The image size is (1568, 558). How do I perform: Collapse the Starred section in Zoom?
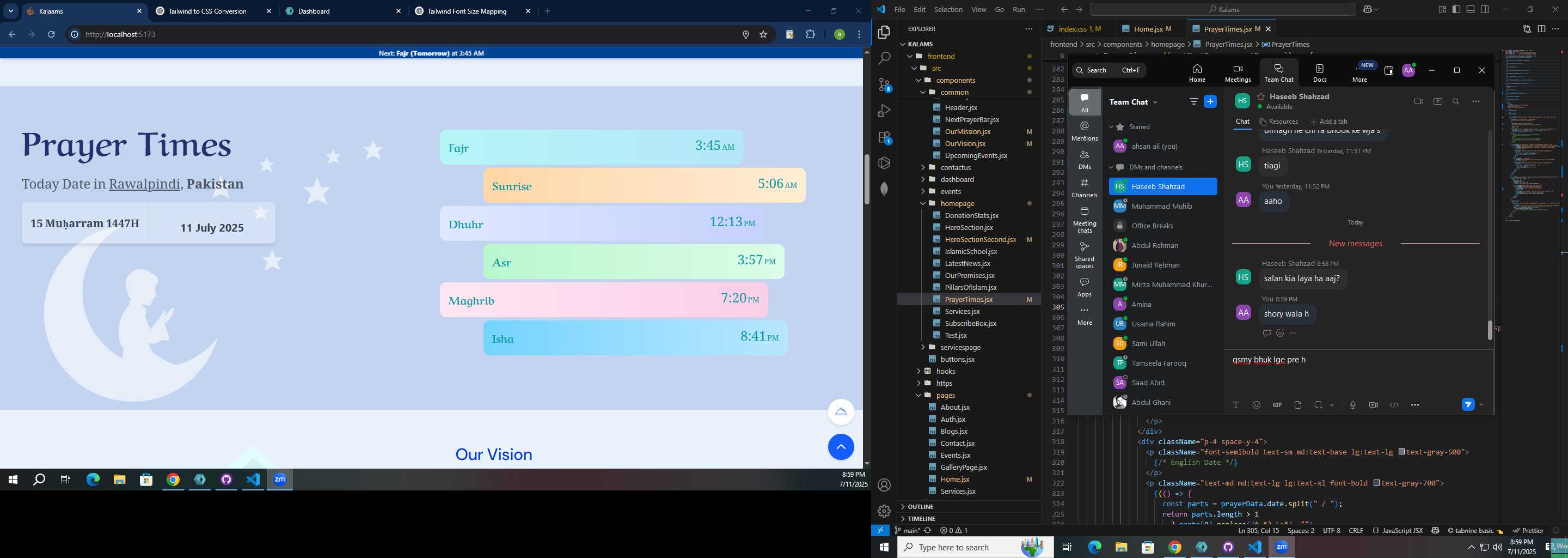point(1111,128)
